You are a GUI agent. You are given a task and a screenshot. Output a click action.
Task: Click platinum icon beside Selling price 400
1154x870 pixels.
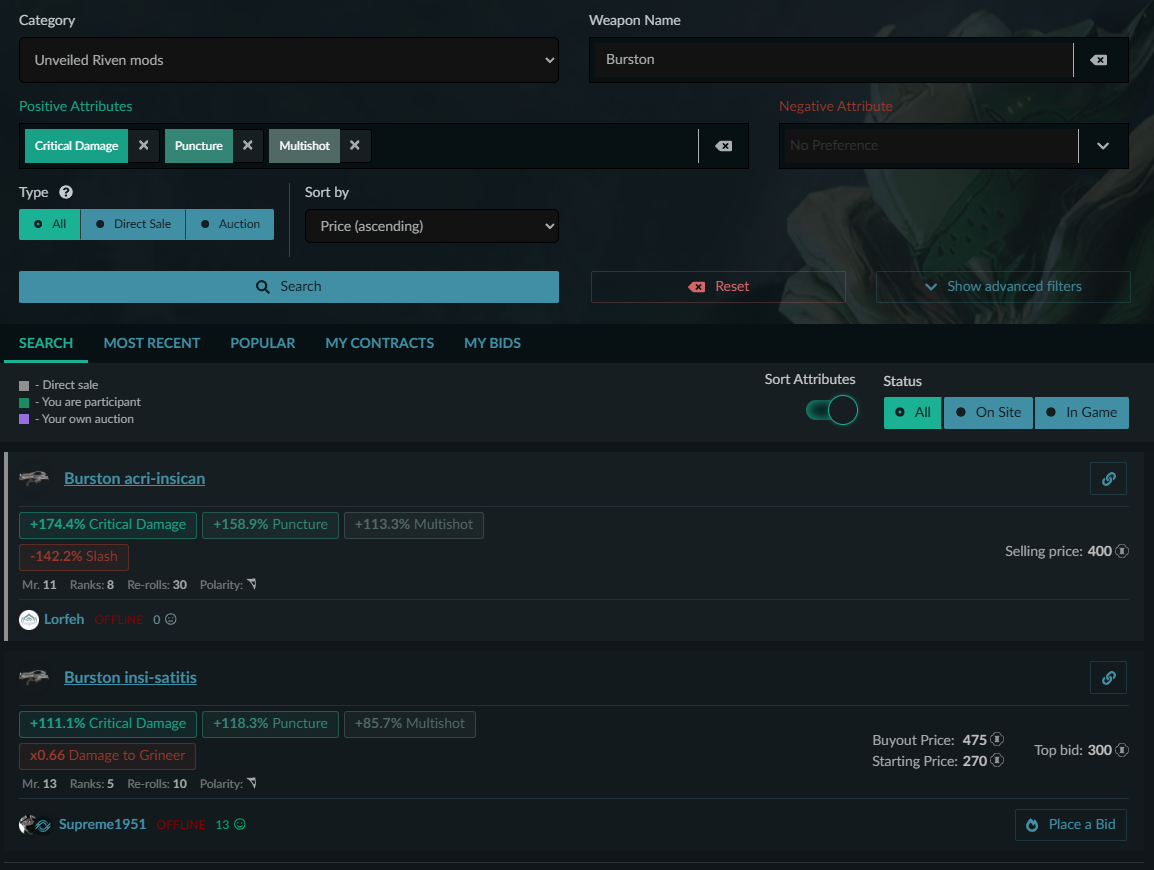(x=1122, y=551)
